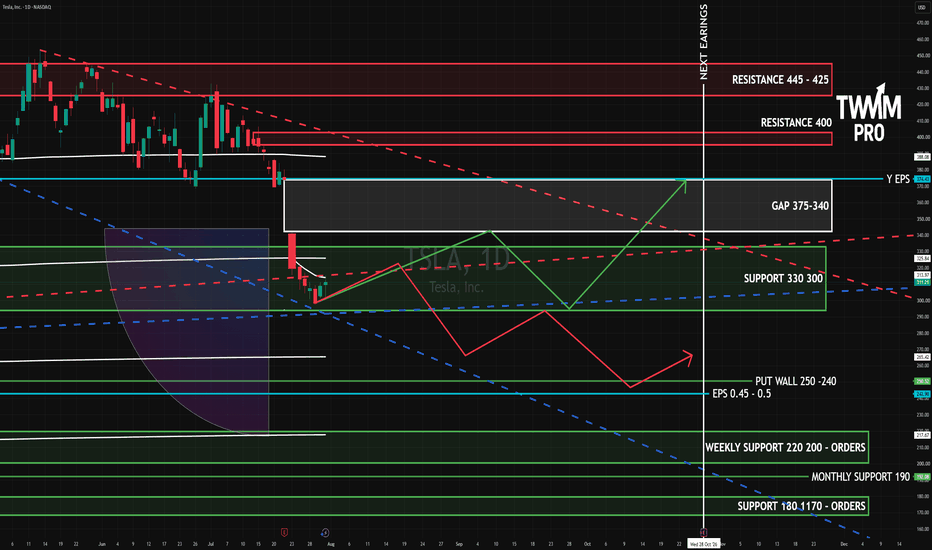Click the cyan 243.90 price tag
This screenshot has width=932, height=550.
[922, 394]
